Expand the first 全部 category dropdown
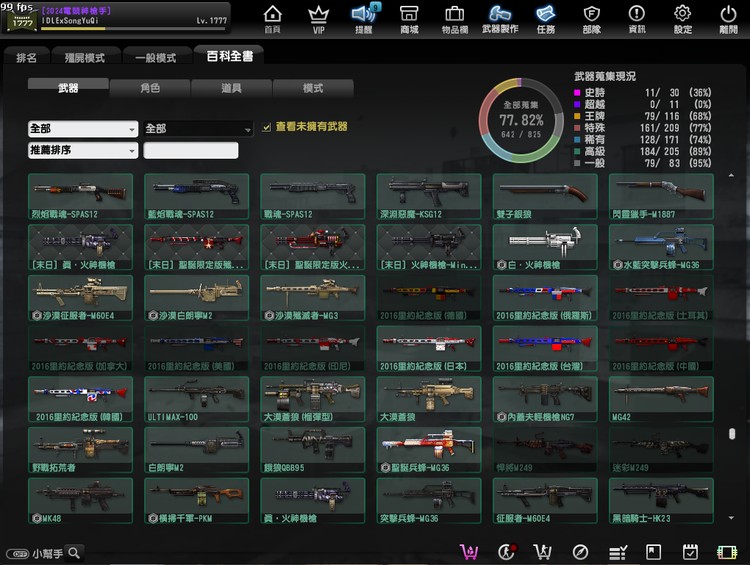This screenshot has width=750, height=565. point(83,129)
